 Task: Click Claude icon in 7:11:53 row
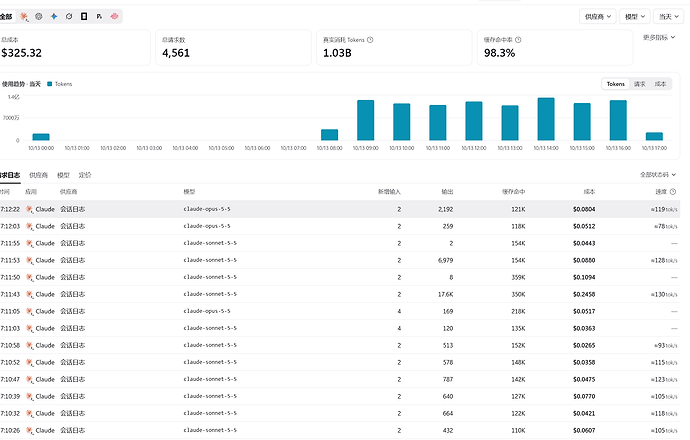[29, 260]
